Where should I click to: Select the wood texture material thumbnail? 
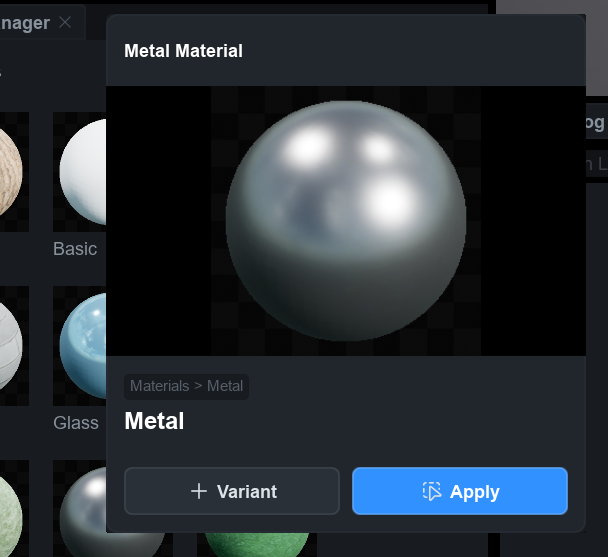pos(10,172)
